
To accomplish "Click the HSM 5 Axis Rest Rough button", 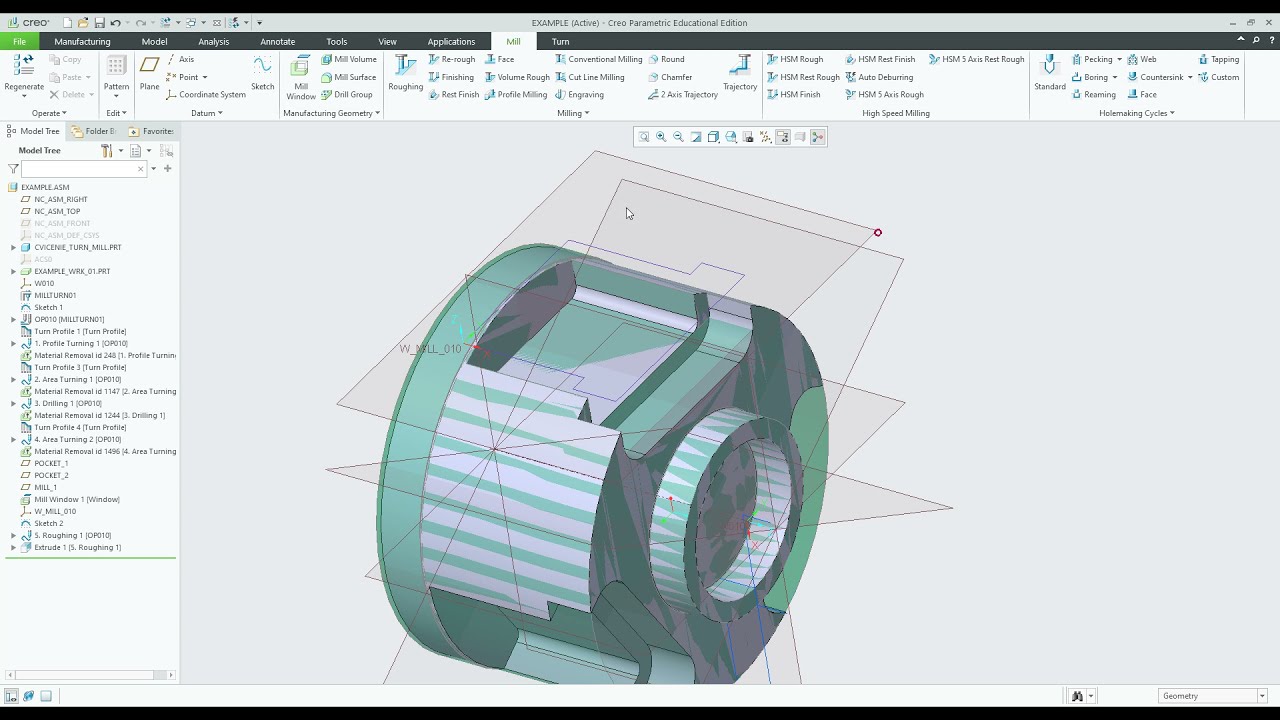I will pyautogui.click(x=976, y=59).
